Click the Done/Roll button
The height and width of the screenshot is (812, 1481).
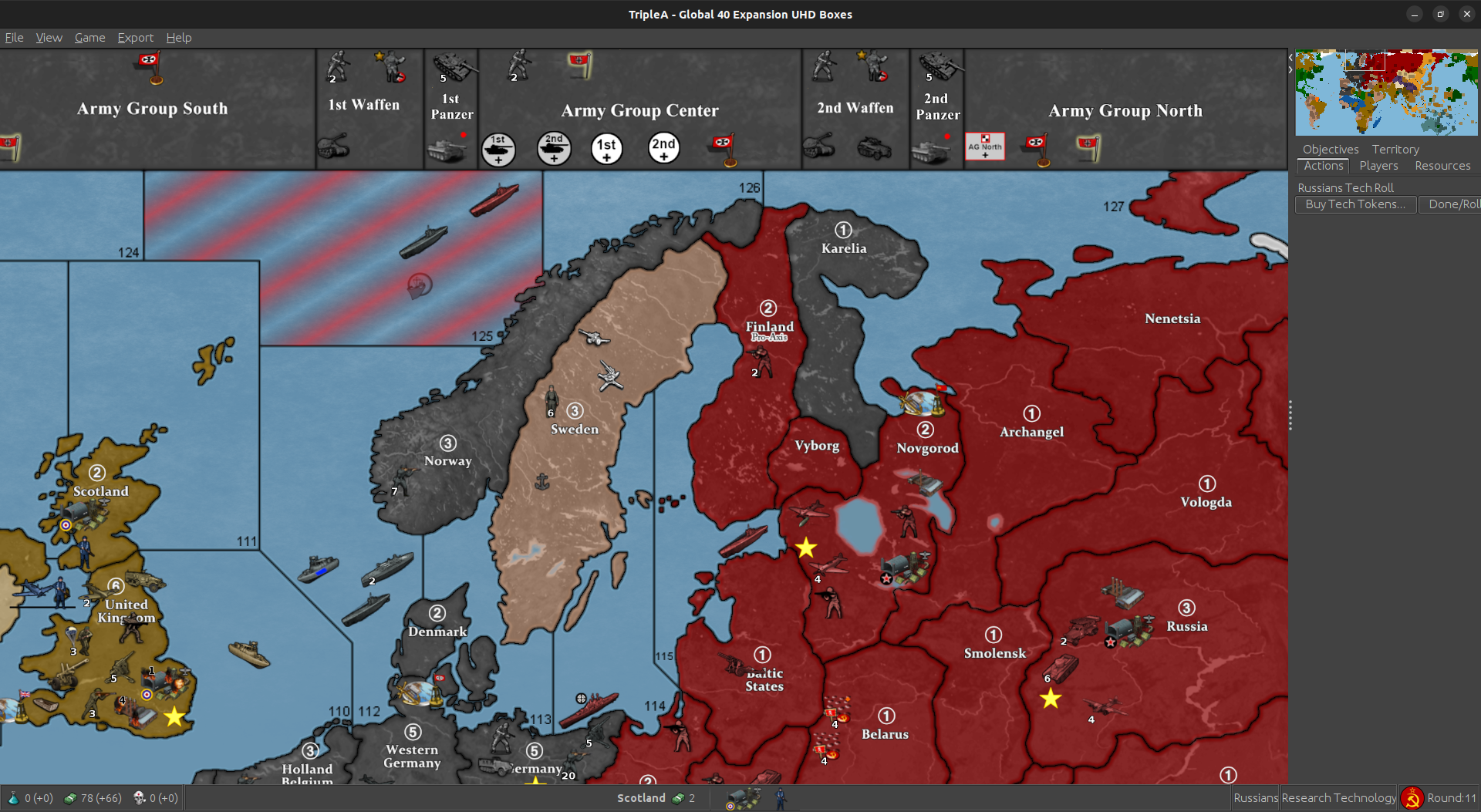[1451, 204]
